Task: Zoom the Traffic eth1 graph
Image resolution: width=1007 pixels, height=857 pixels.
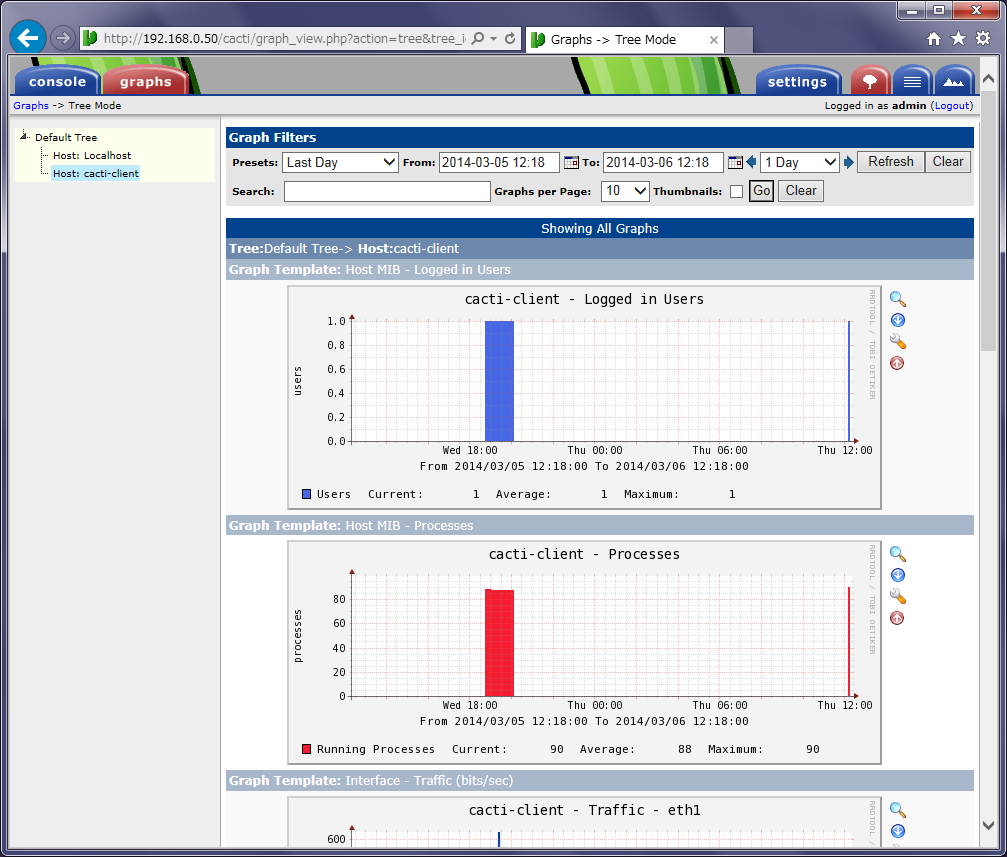Action: [x=897, y=810]
